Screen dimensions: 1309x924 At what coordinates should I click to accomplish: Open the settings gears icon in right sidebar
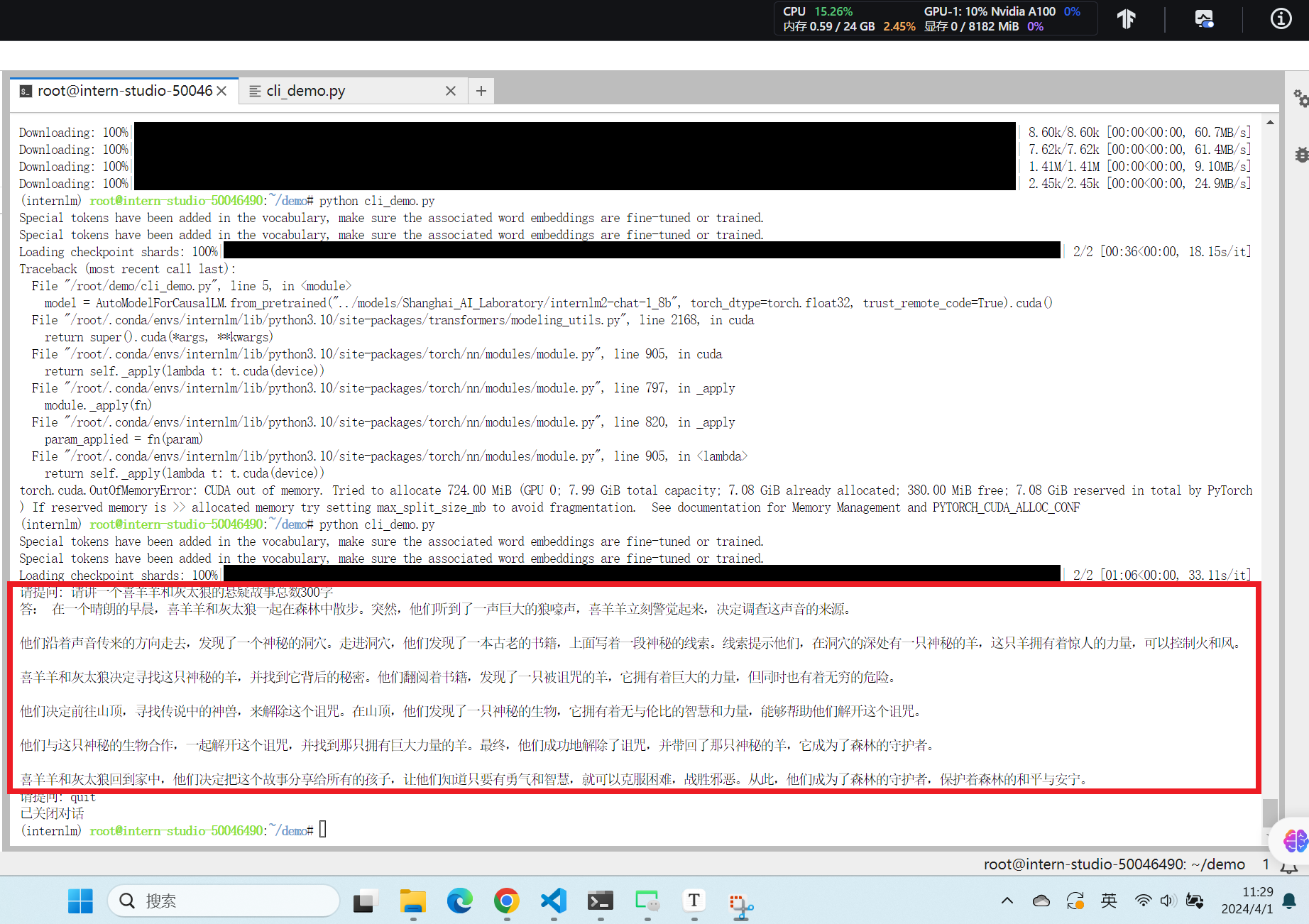pos(1300,99)
